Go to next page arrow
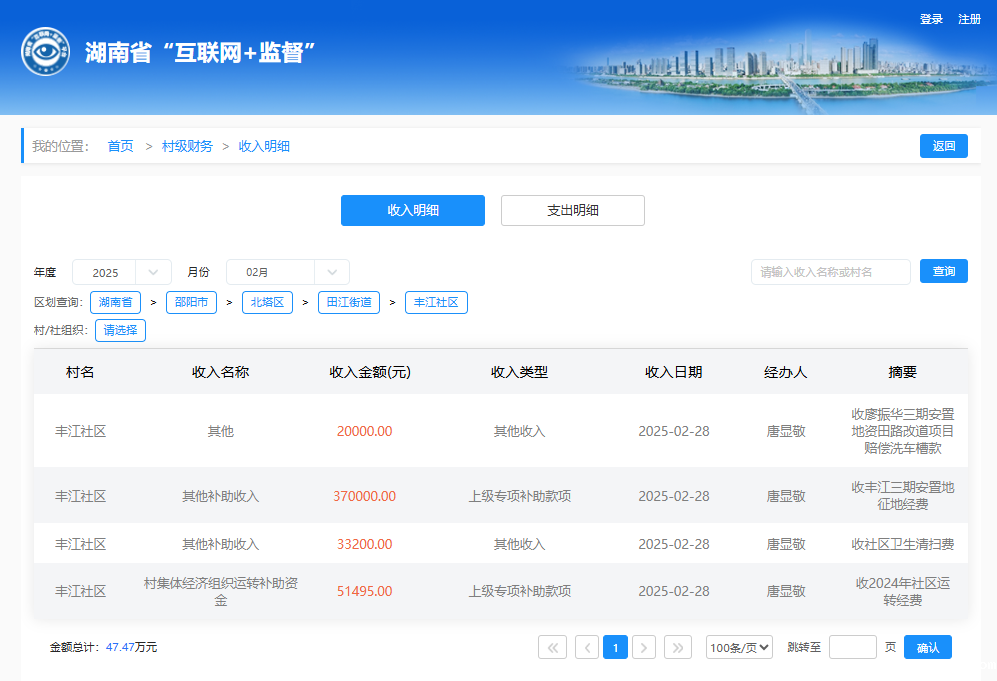This screenshot has width=997, height=681. (x=644, y=647)
